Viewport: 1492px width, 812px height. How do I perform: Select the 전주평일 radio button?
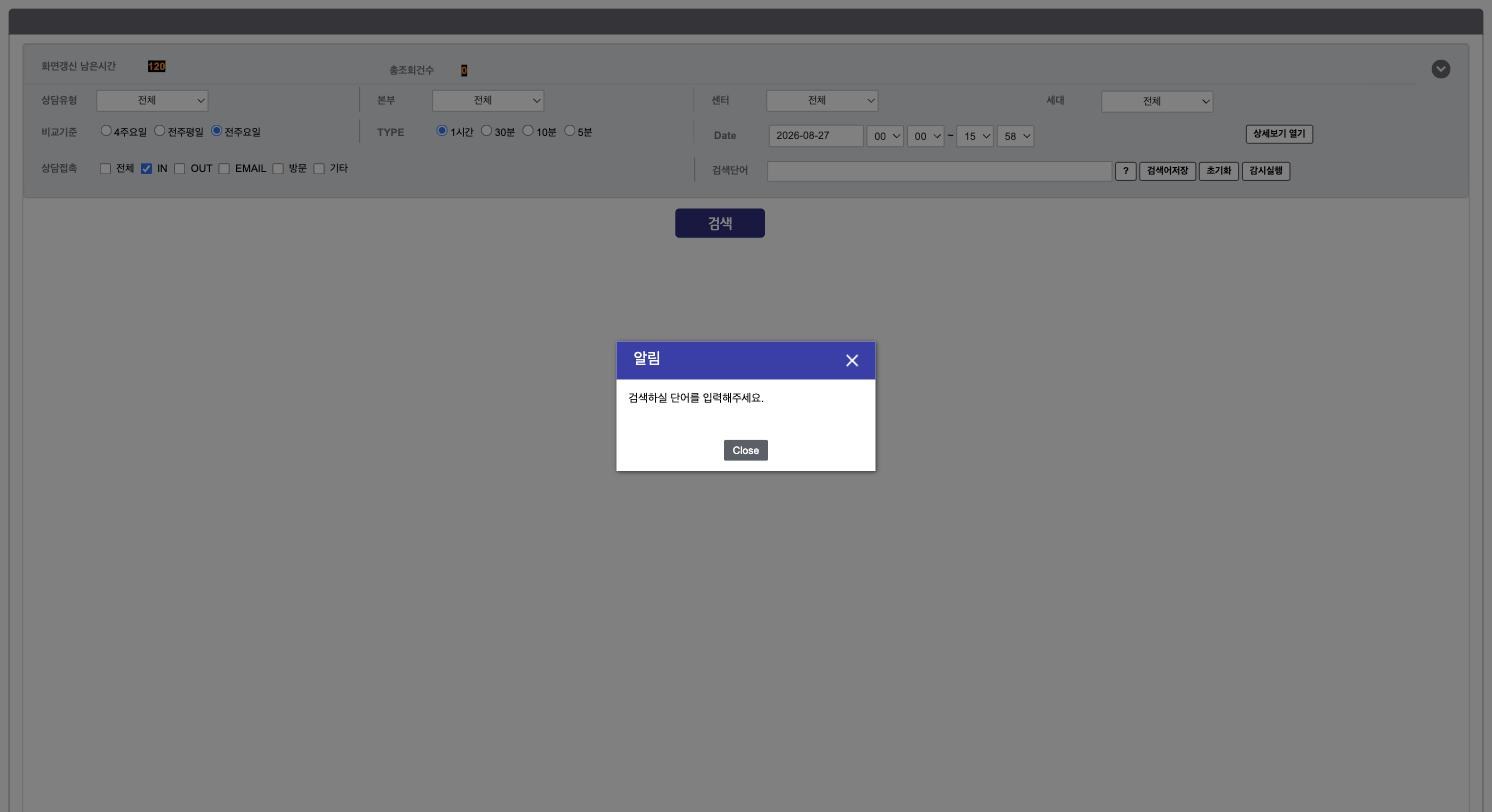point(159,131)
